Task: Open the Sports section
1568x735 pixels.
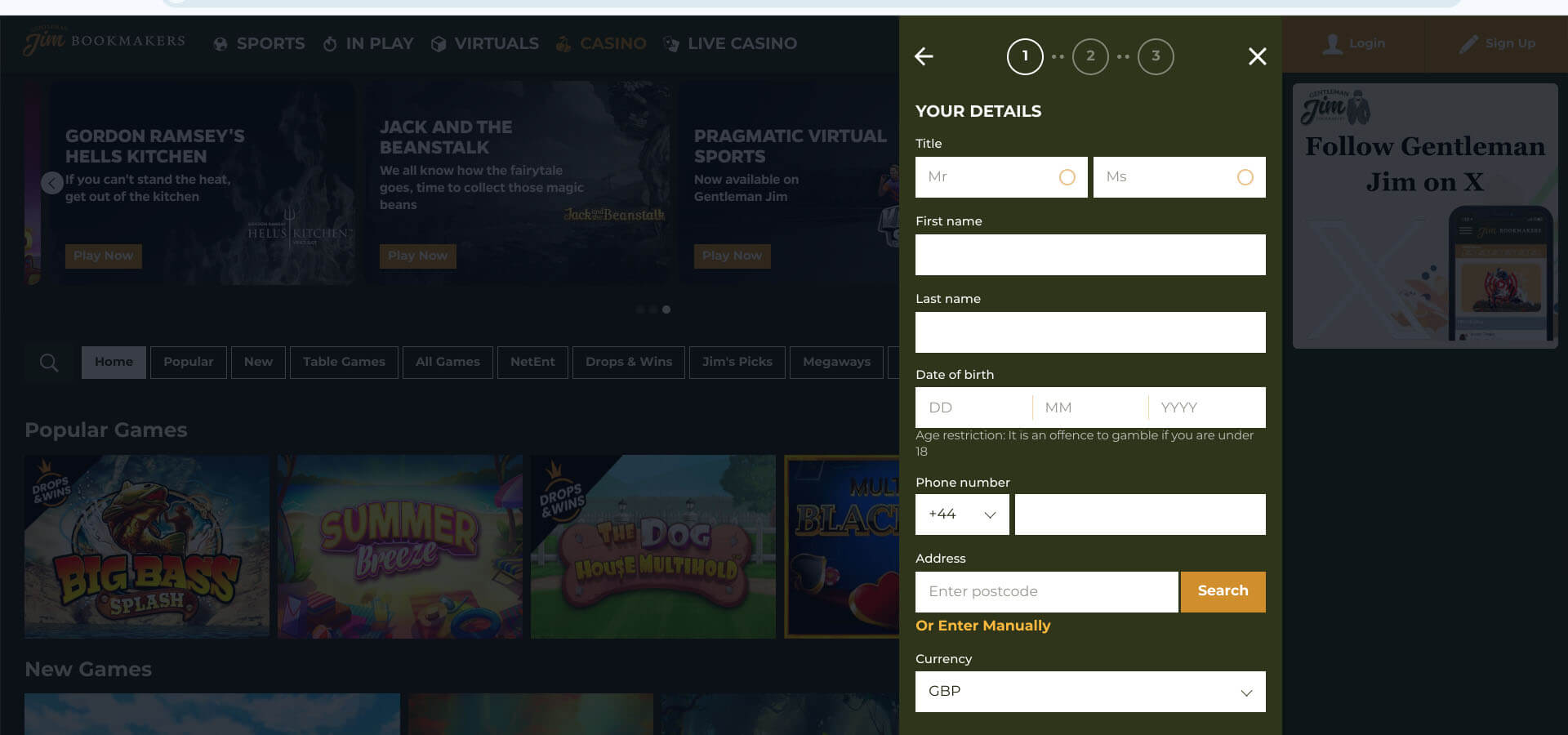Action: tap(259, 43)
